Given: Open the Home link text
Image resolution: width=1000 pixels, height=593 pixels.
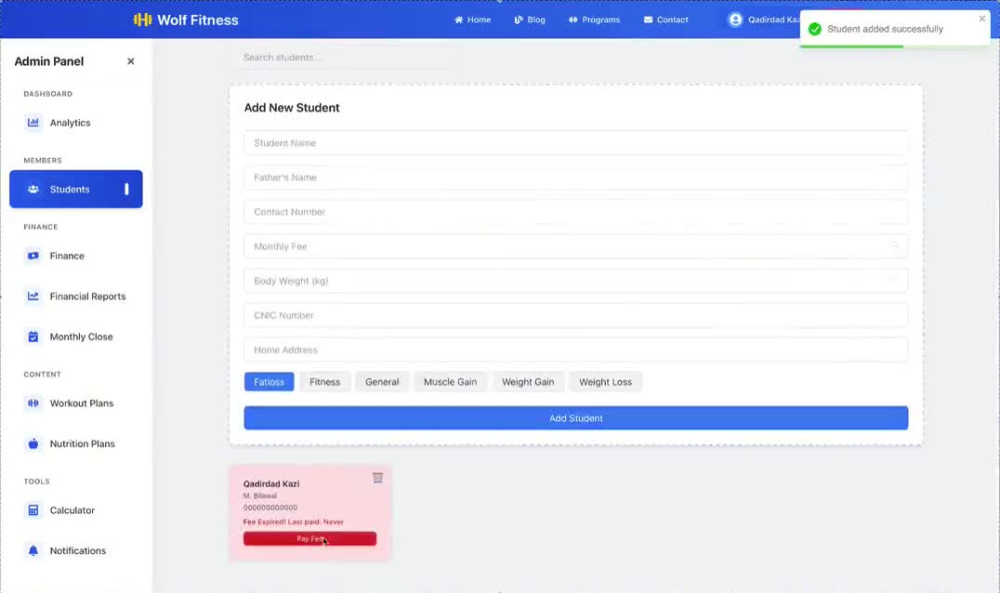Looking at the screenshot, I should tap(479, 20).
